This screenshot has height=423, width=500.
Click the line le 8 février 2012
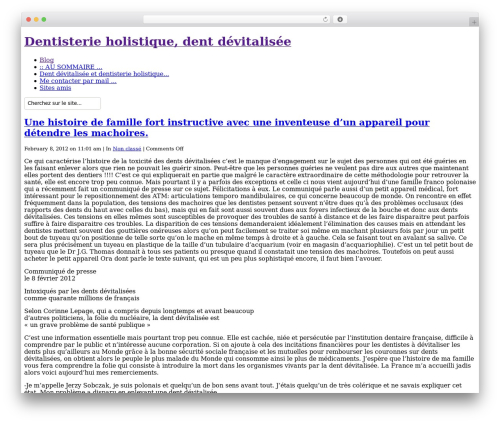pos(50,278)
